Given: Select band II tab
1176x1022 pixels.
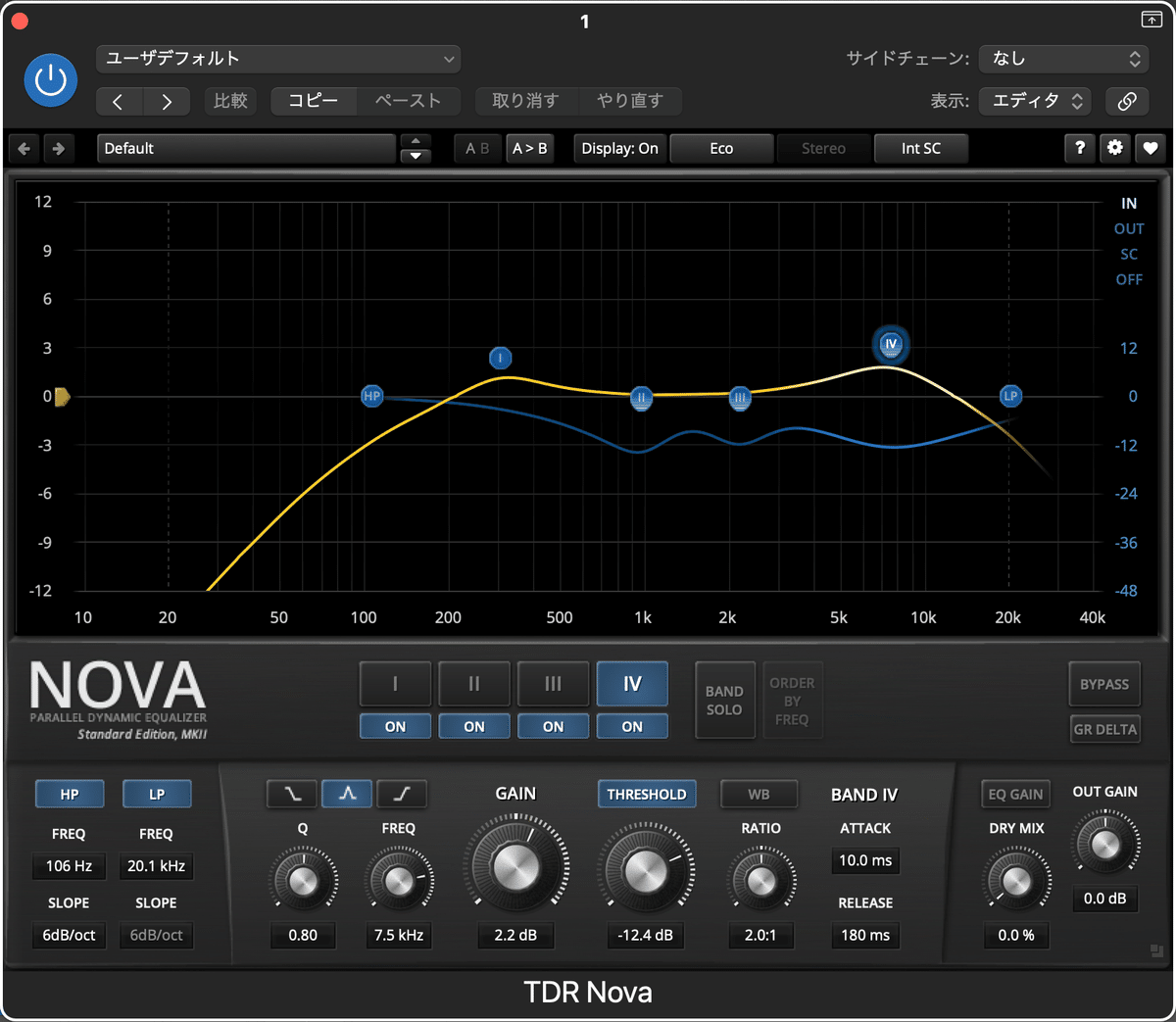Looking at the screenshot, I should 474,684.
